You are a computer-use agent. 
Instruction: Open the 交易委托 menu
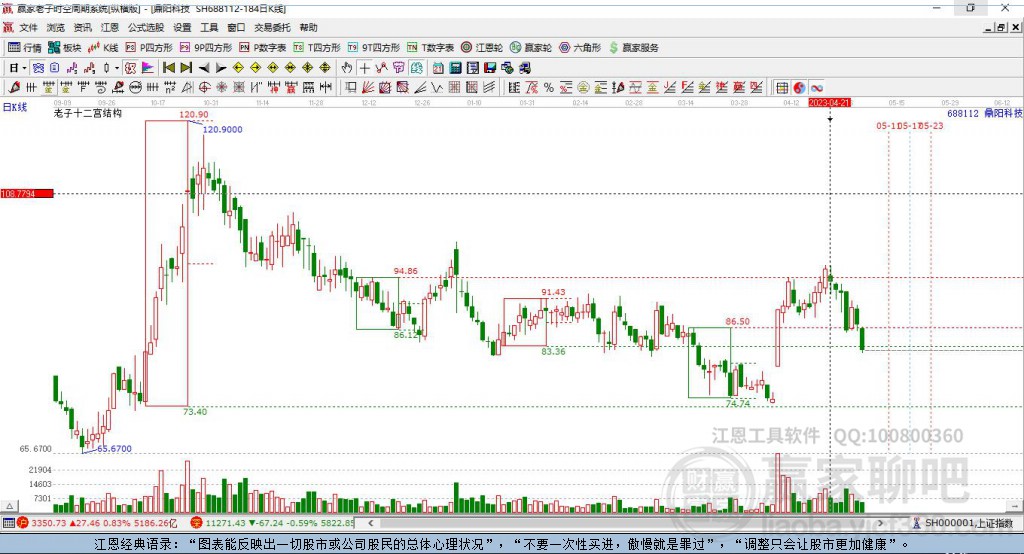pyautogui.click(x=272, y=27)
